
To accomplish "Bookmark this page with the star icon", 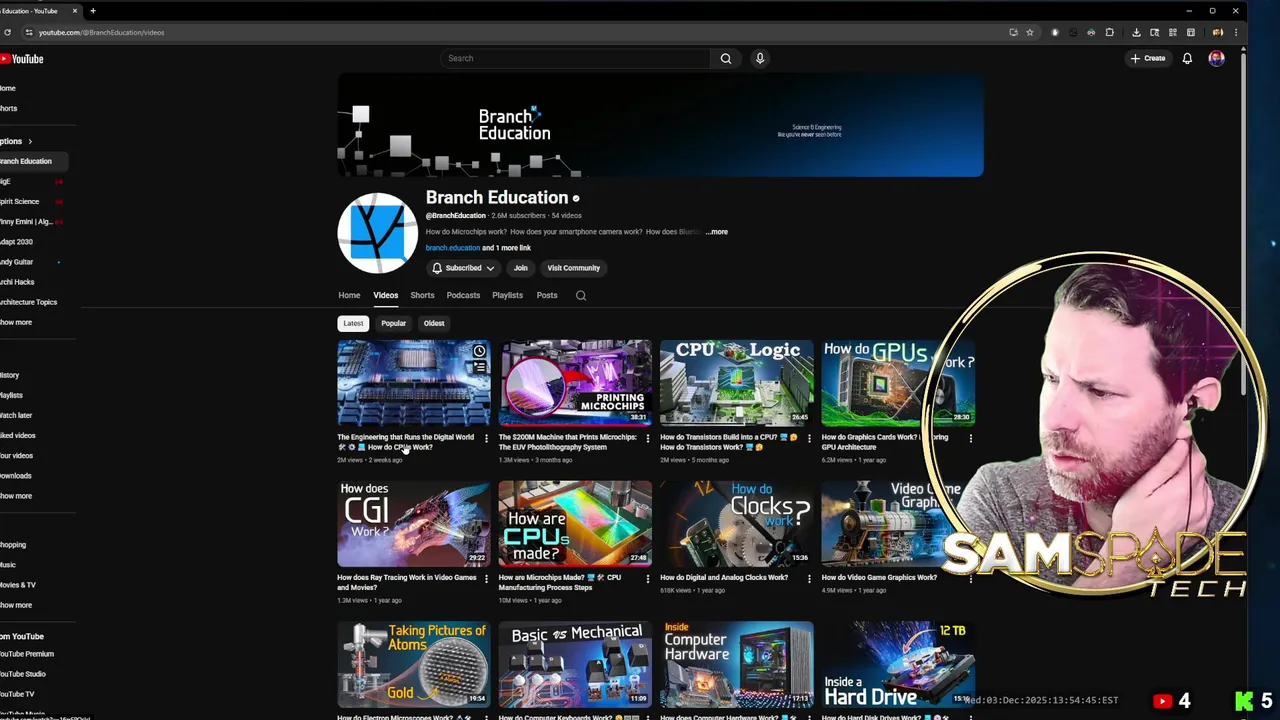I will pyautogui.click(x=1030, y=32).
